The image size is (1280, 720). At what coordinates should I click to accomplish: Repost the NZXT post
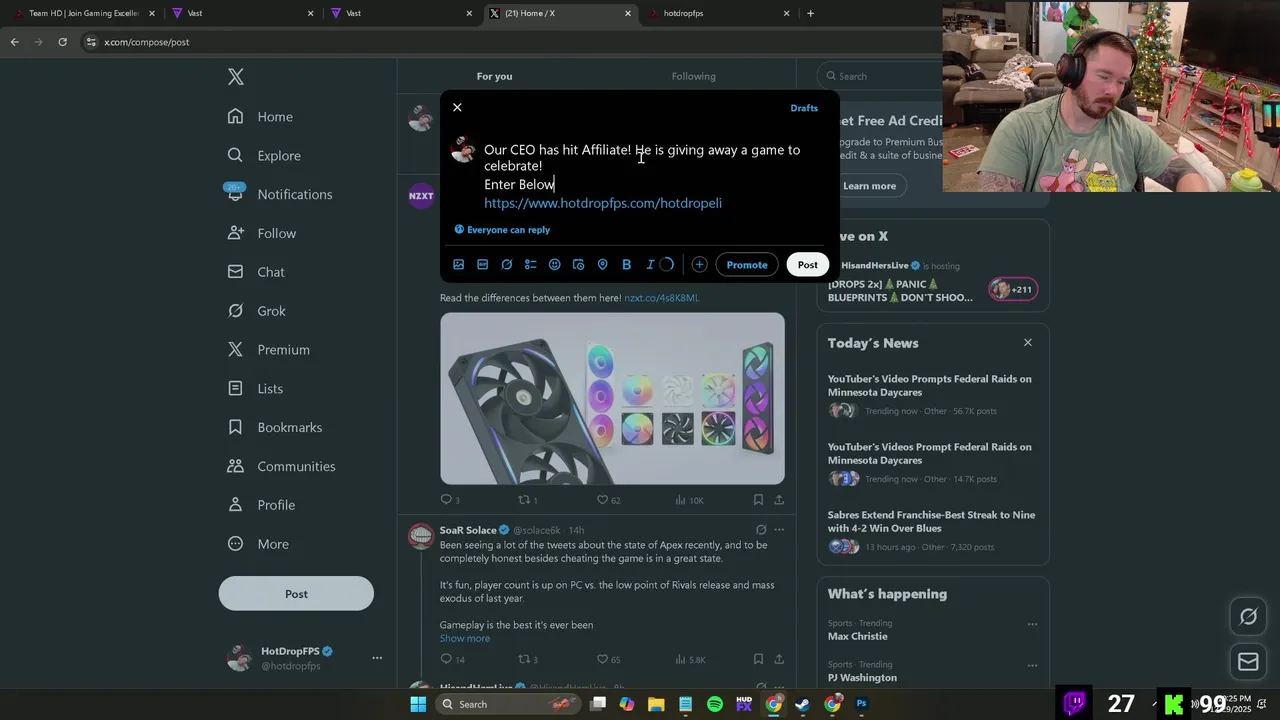527,500
